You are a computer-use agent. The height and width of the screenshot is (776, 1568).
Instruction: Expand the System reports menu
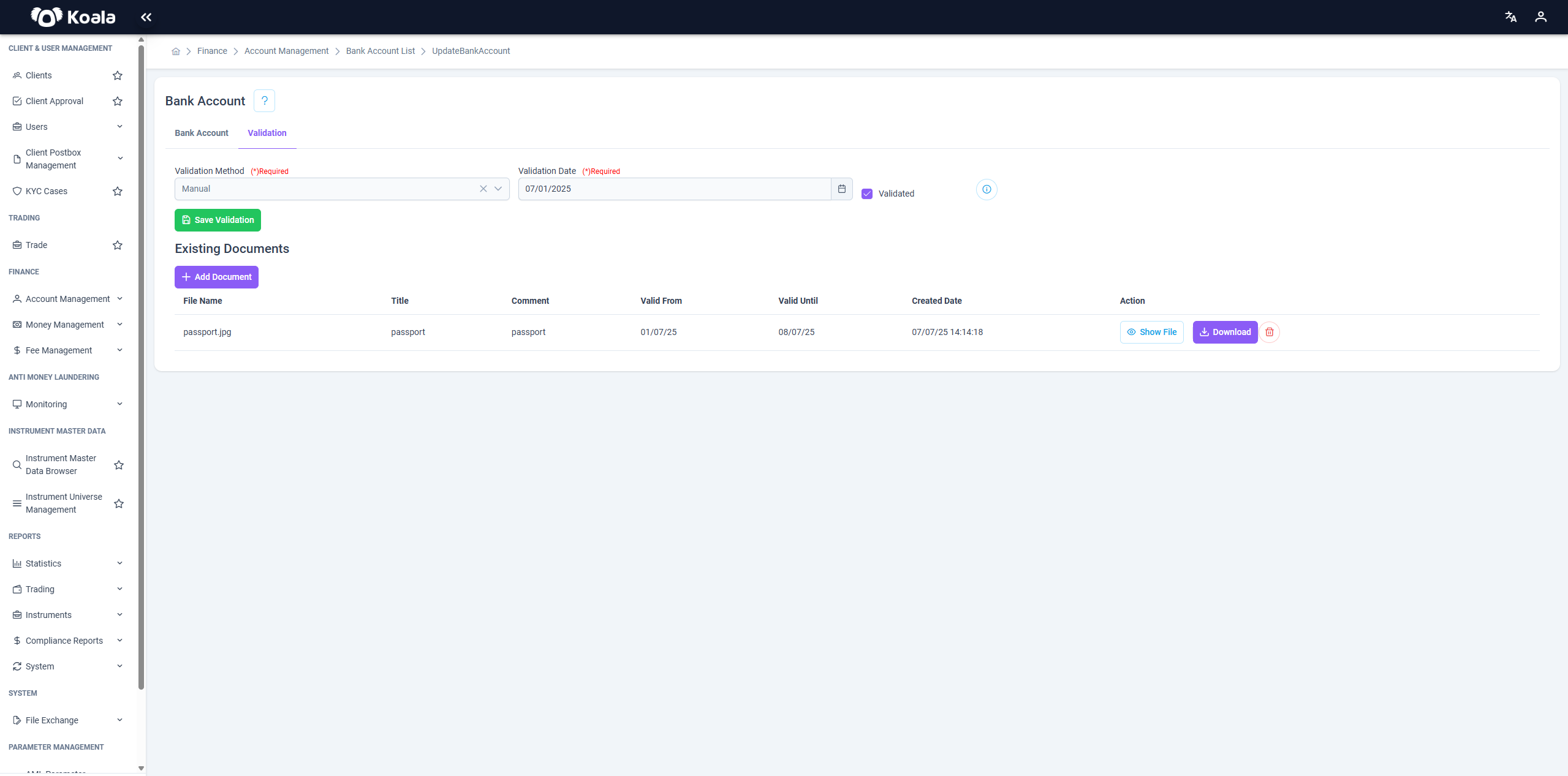pyautogui.click(x=67, y=666)
